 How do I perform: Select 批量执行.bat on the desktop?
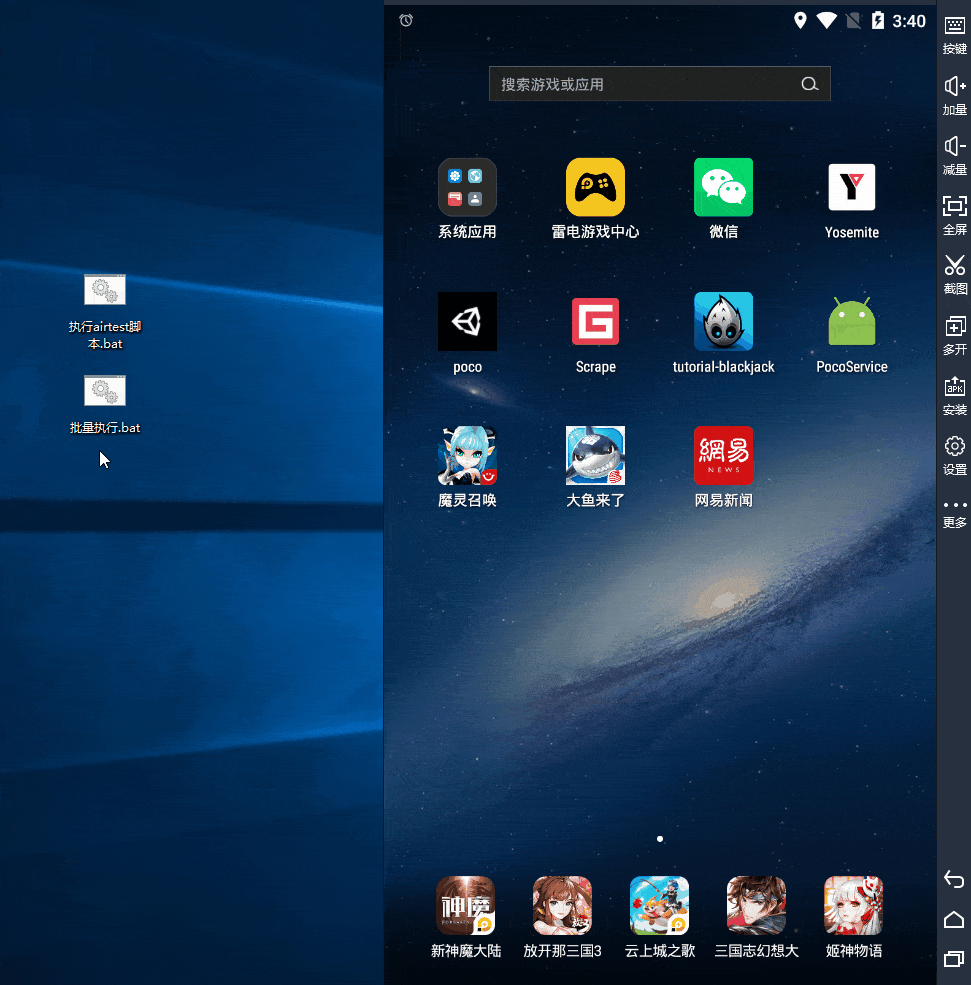point(105,405)
